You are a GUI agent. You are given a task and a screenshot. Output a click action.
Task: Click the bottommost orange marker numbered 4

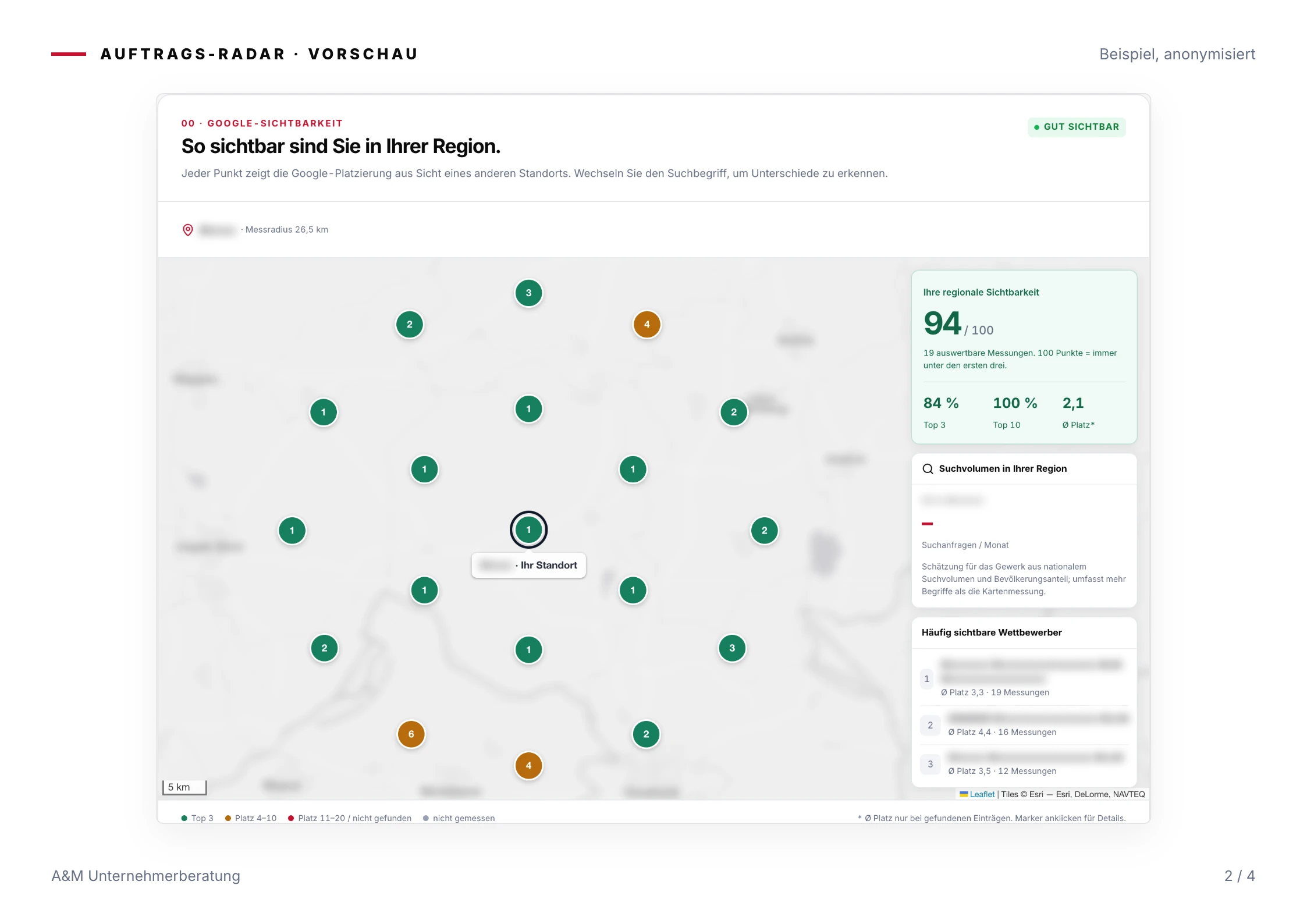pos(528,765)
